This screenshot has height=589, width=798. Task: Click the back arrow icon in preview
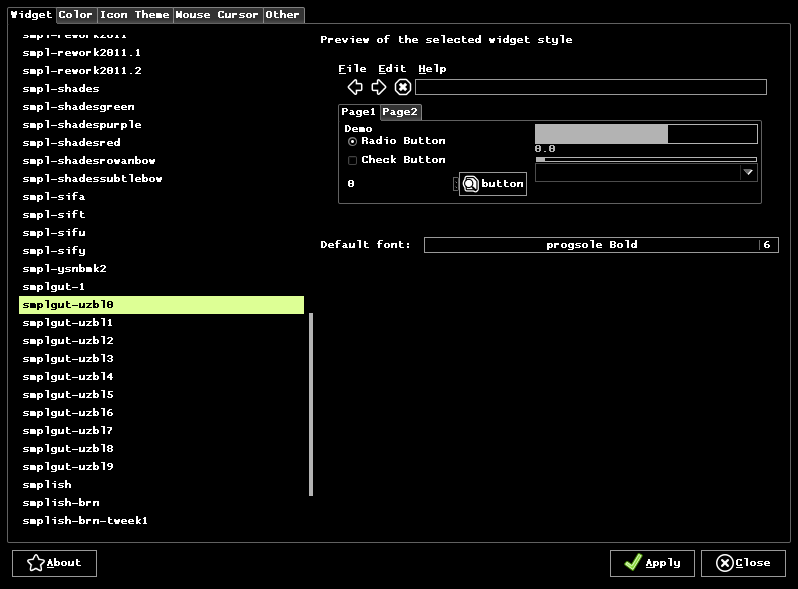click(x=355, y=87)
